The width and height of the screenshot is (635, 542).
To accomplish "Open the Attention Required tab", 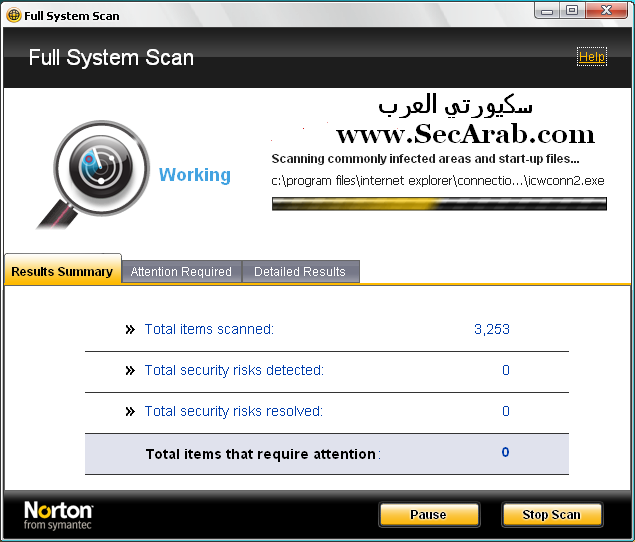I will click(x=181, y=271).
